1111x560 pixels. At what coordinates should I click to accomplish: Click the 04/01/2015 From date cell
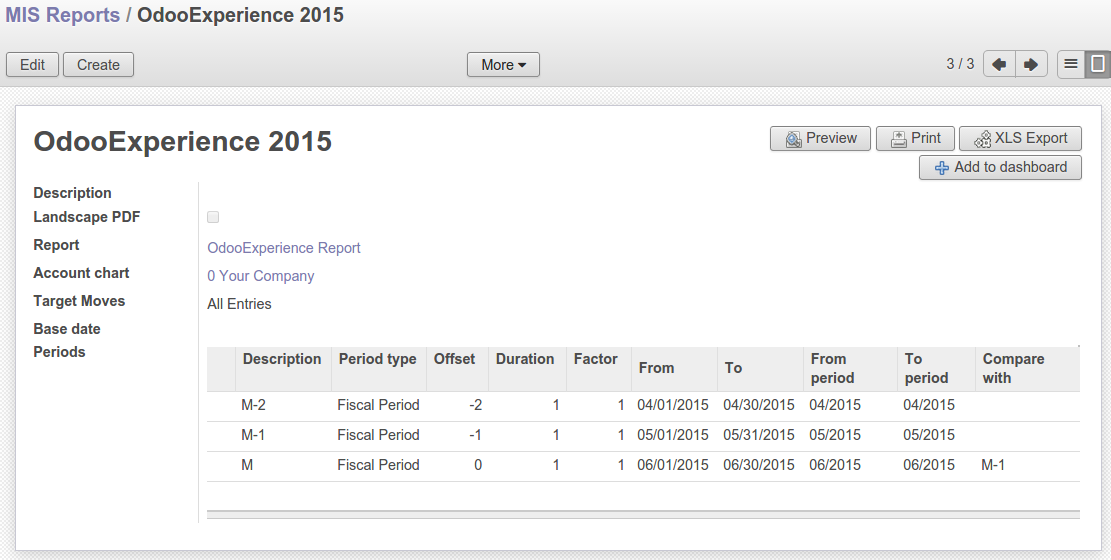click(672, 405)
